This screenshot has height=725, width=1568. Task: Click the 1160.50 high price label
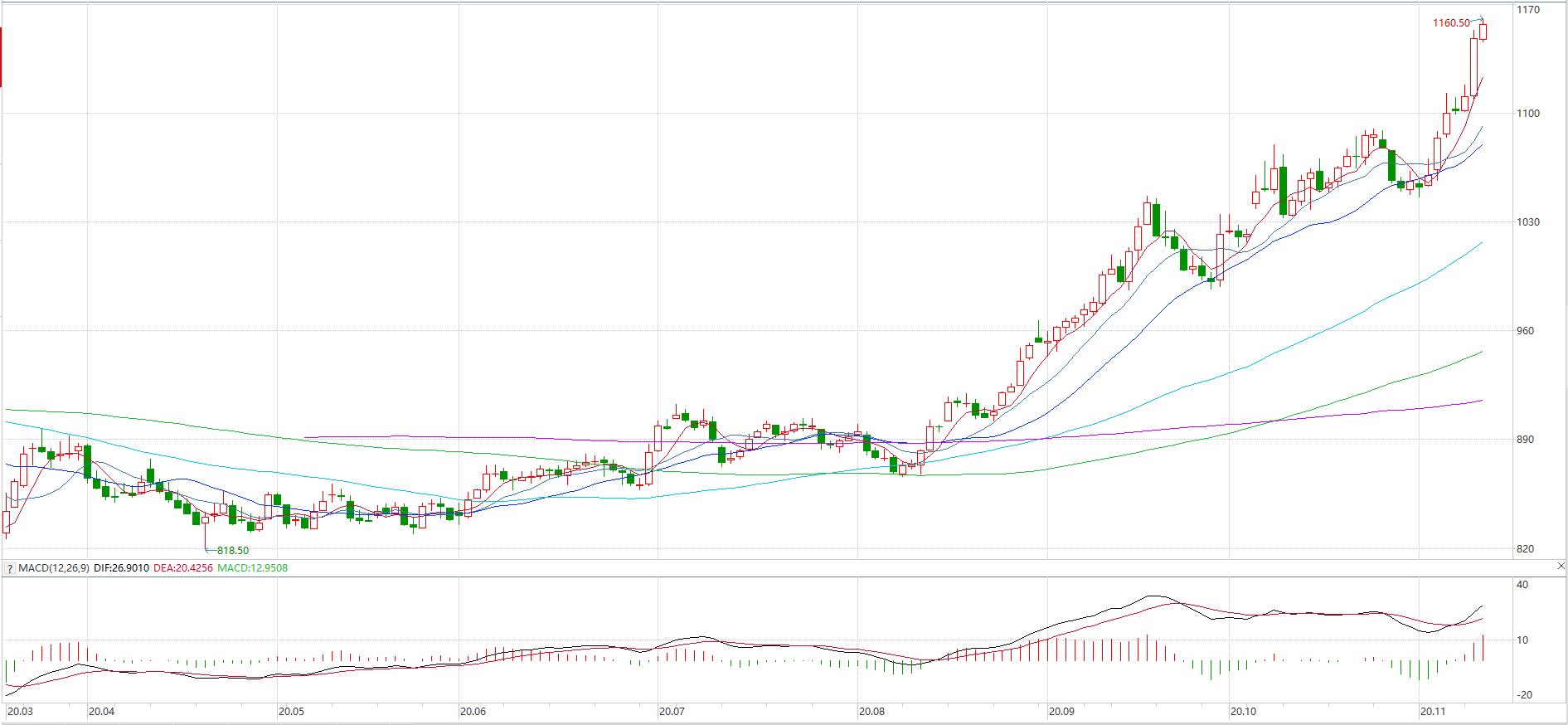1451,23
